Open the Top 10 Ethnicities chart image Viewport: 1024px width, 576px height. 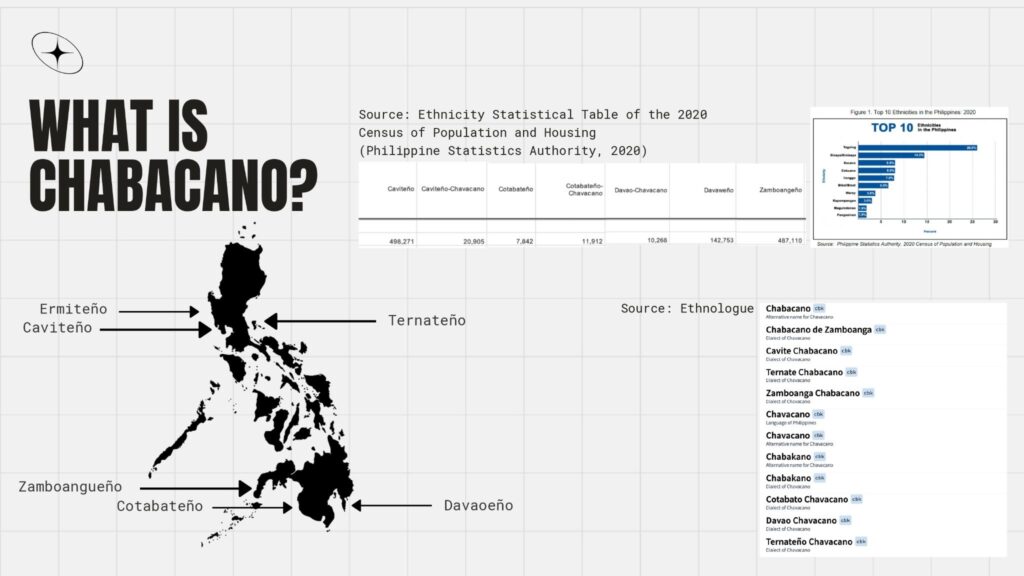pyautogui.click(x=909, y=176)
